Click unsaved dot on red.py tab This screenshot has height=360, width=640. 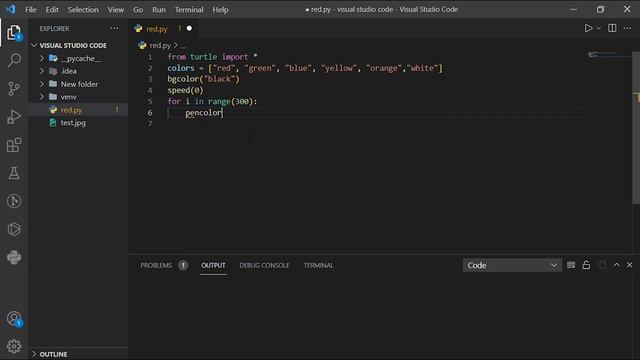coord(189,28)
